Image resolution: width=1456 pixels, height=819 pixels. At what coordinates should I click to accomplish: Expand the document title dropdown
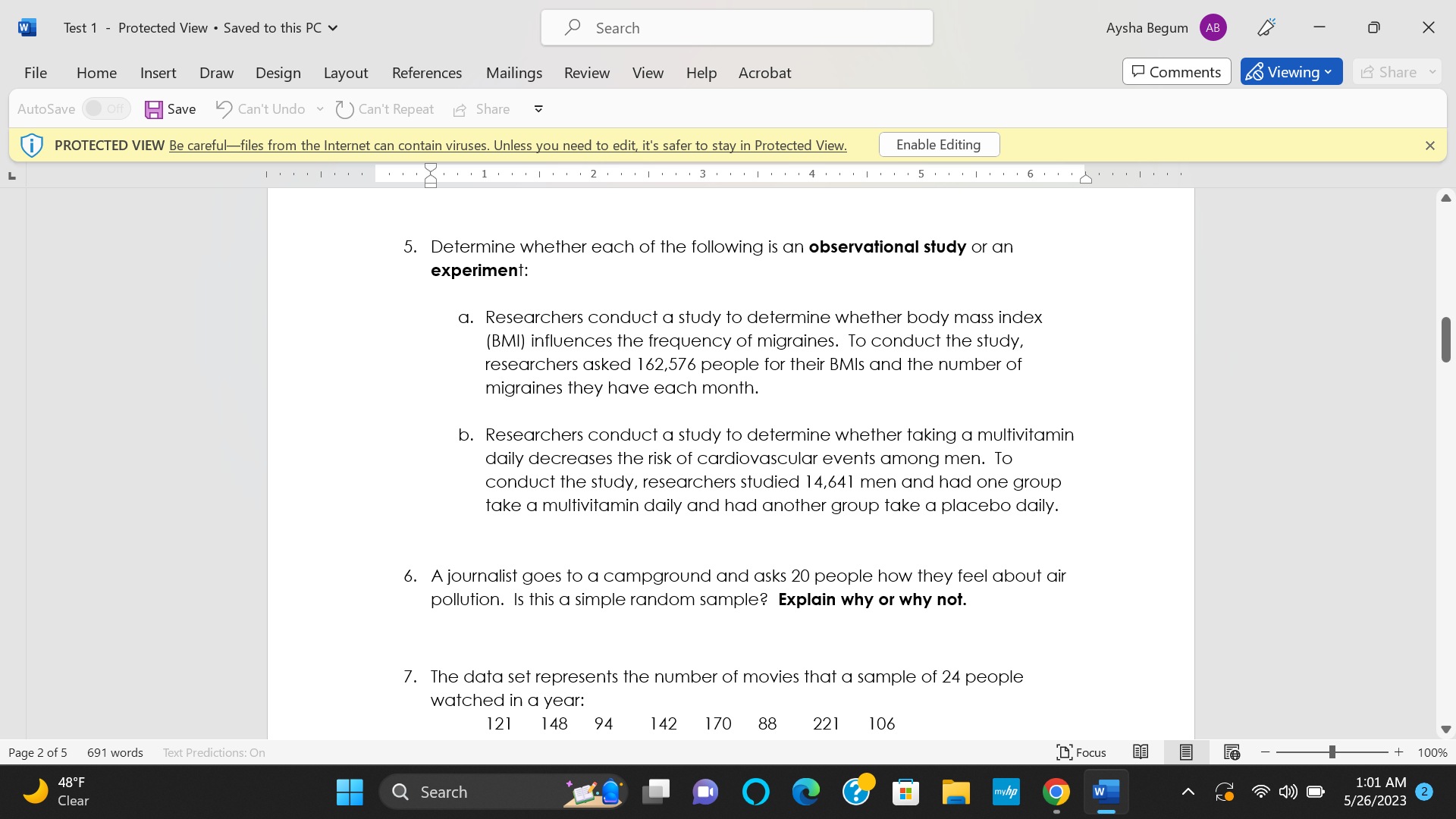point(332,27)
